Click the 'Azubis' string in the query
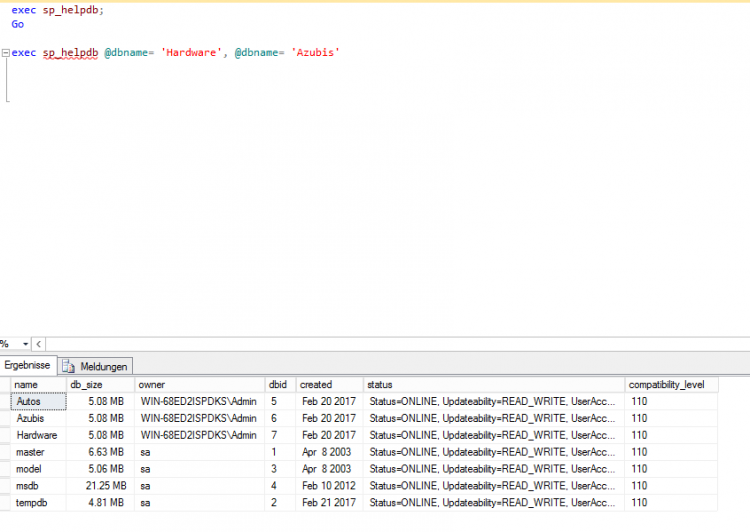The image size is (750, 532). click(x=316, y=53)
